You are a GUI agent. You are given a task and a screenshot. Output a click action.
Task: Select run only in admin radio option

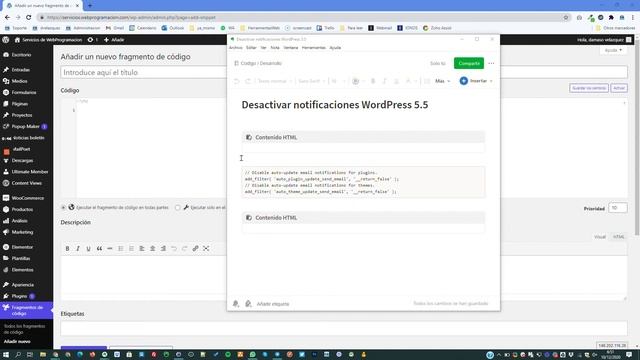pyautogui.click(x=178, y=208)
